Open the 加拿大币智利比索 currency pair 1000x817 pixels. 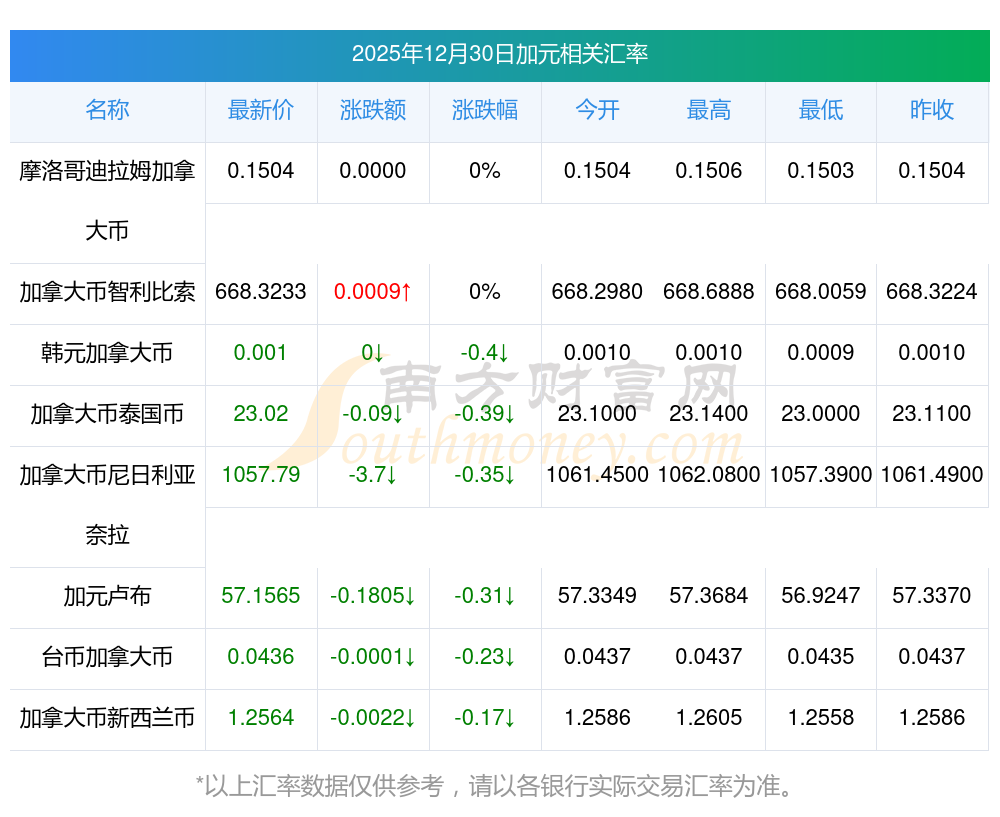(107, 292)
